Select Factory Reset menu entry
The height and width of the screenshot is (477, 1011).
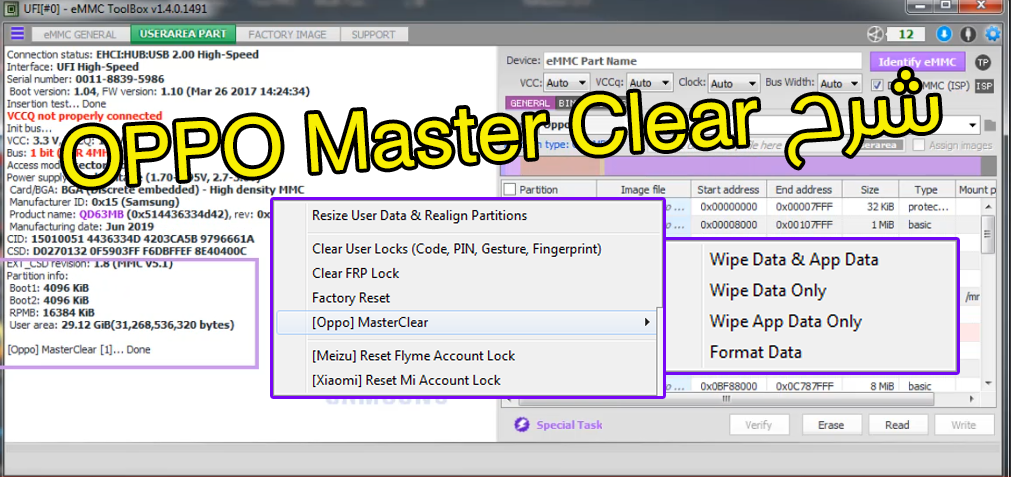point(351,298)
